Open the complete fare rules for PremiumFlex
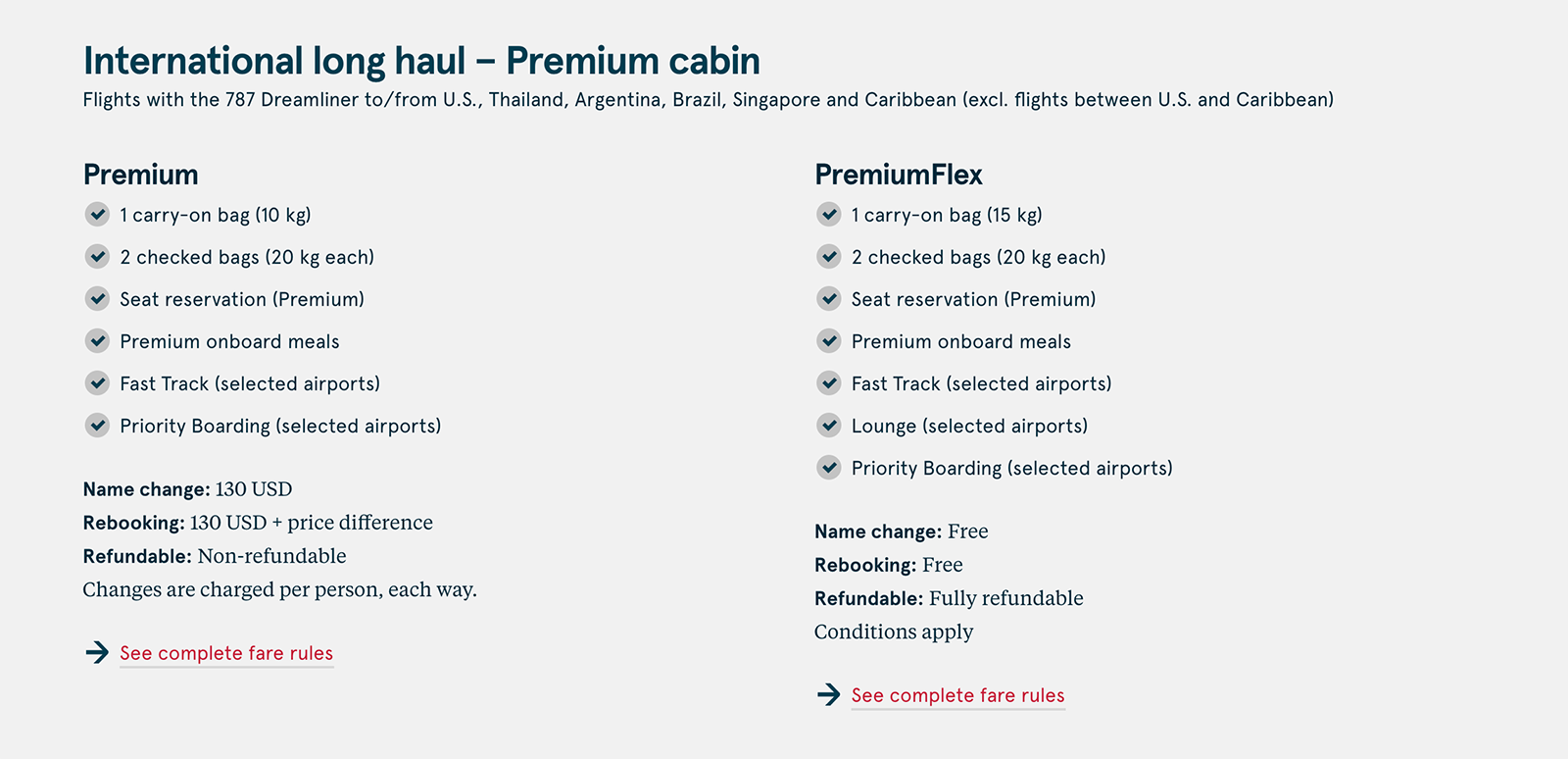The height and width of the screenshot is (759, 1568). tap(956, 694)
